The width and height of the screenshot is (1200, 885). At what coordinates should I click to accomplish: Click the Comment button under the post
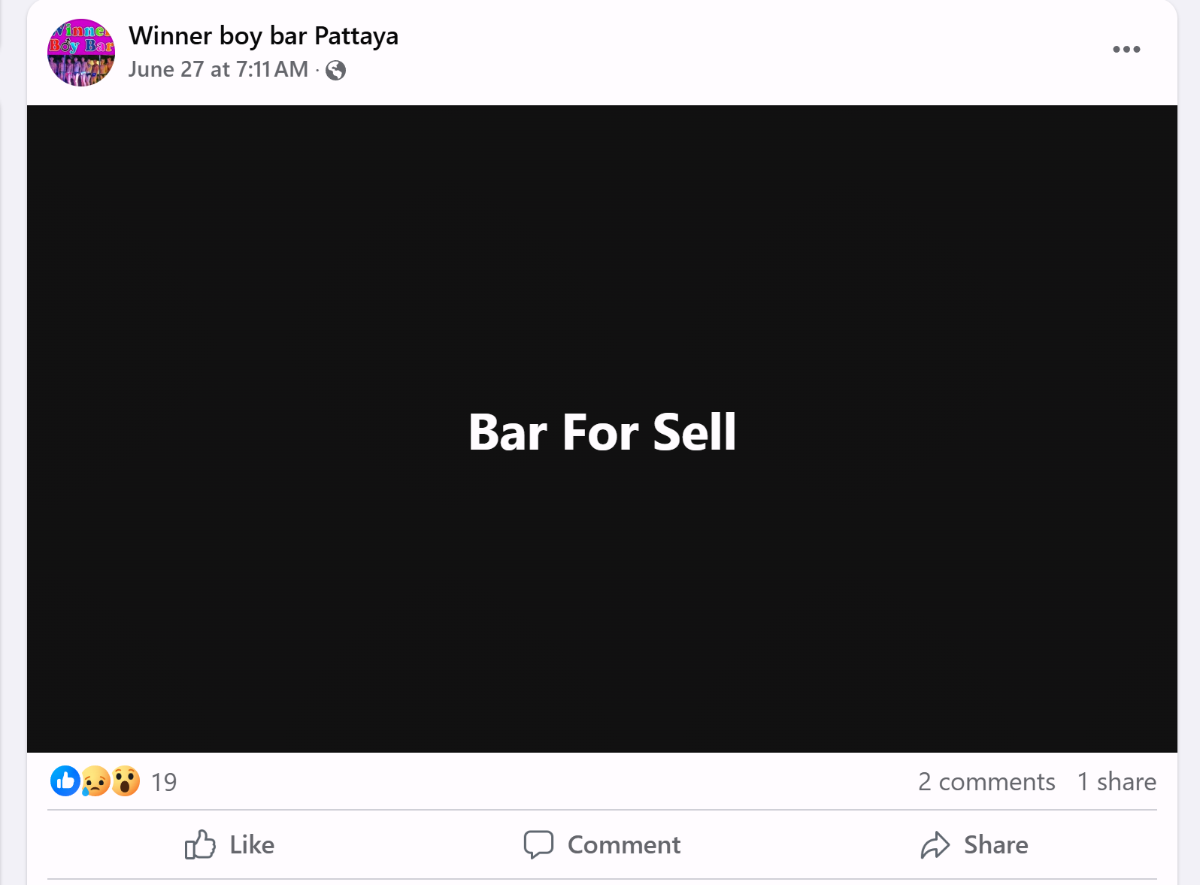(602, 845)
